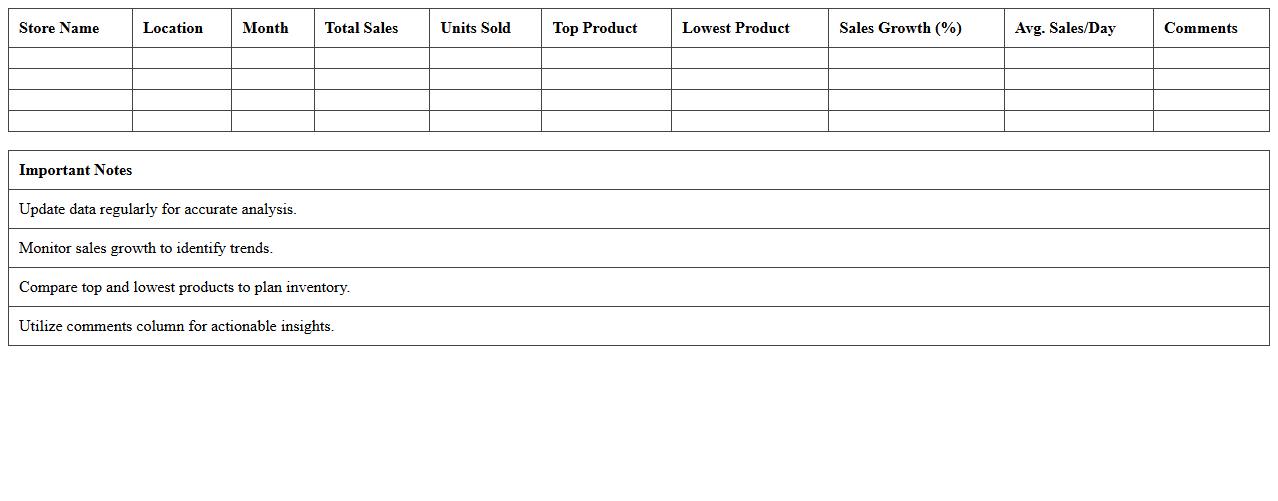Select the Location column header
This screenshot has height=501, width=1278.
[173, 28]
